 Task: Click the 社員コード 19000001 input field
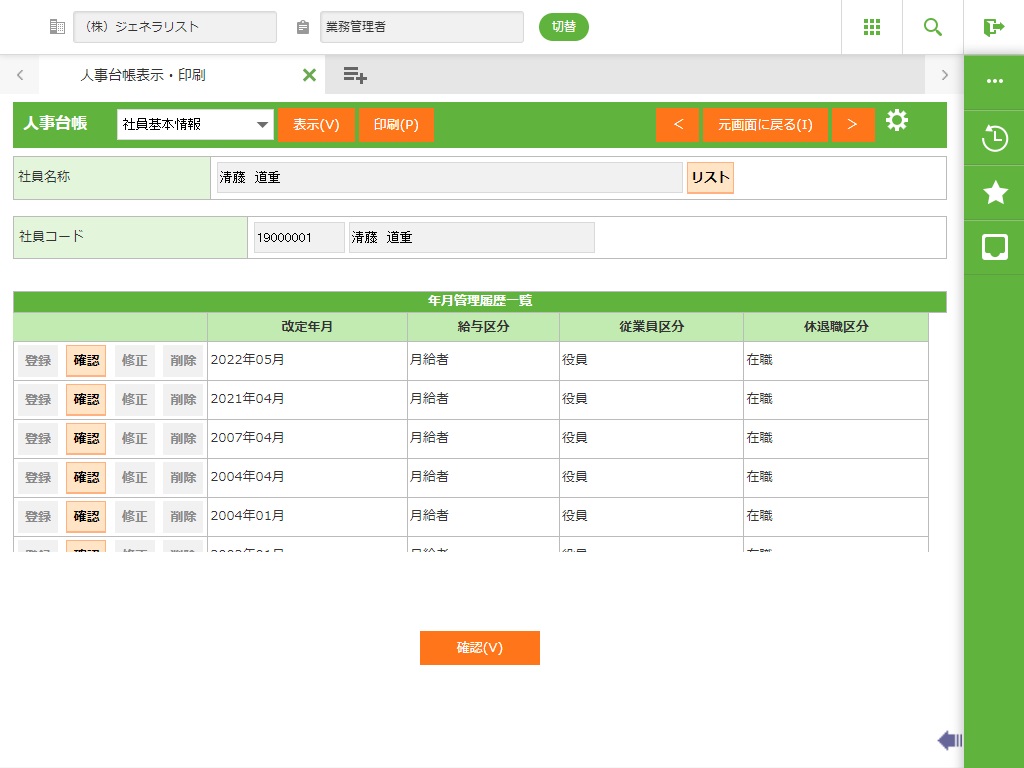coord(299,238)
